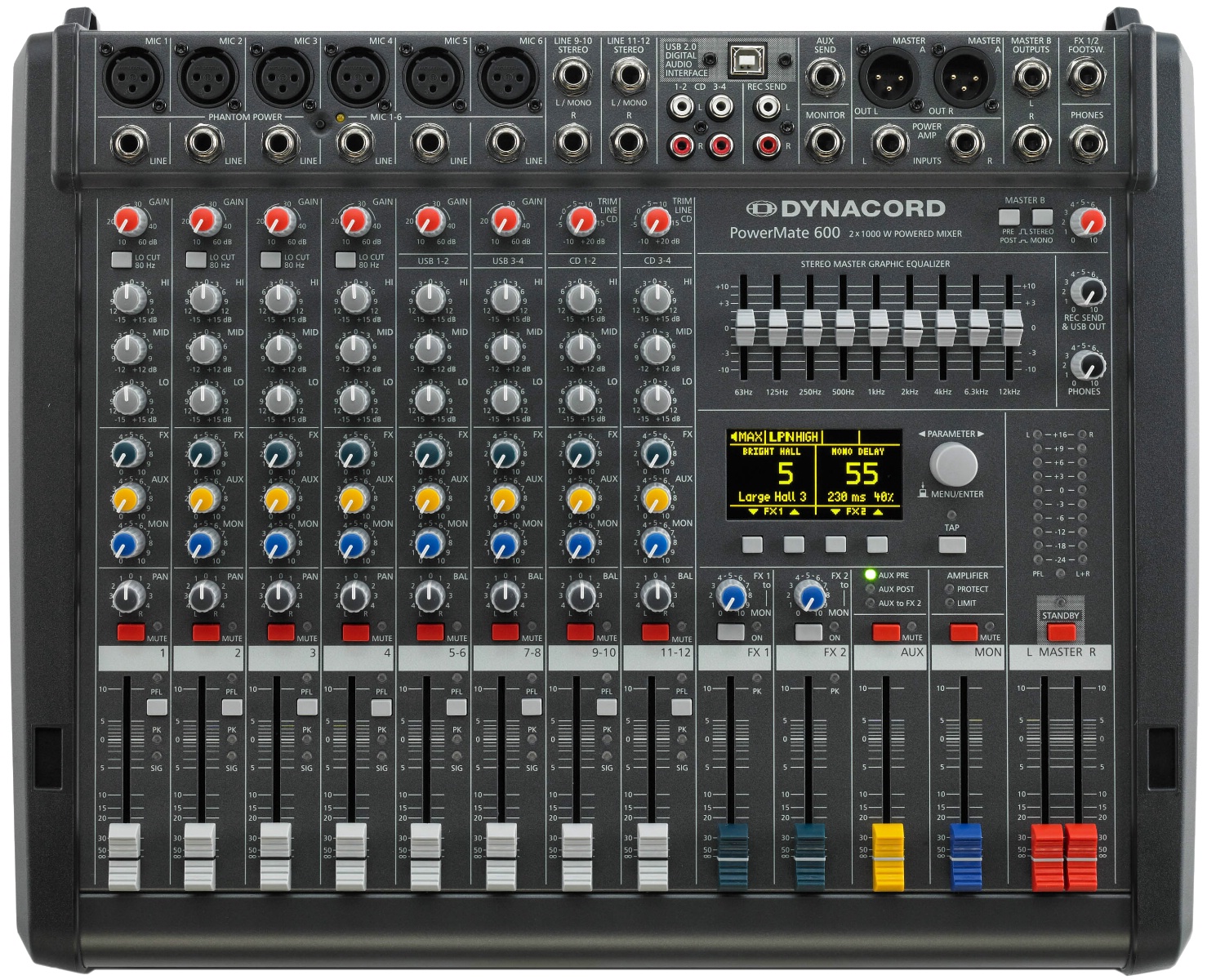The width and height of the screenshot is (1207, 980).
Task: Click the first soft button below display
Action: coord(752,544)
